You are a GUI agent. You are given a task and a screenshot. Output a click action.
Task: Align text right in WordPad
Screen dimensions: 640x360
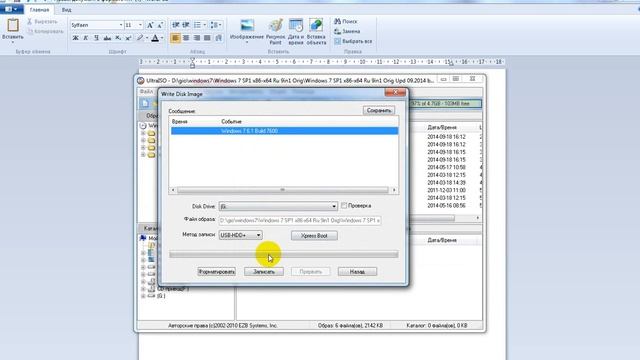(197, 38)
